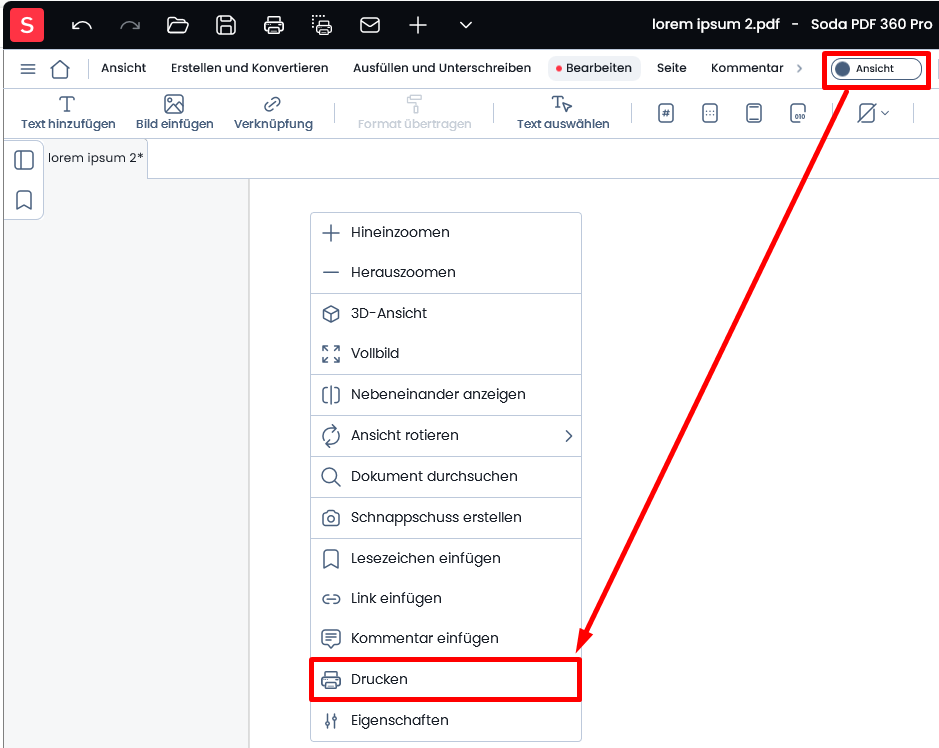Click the plus icon in title bar
This screenshot has width=939, height=748.
tap(417, 25)
